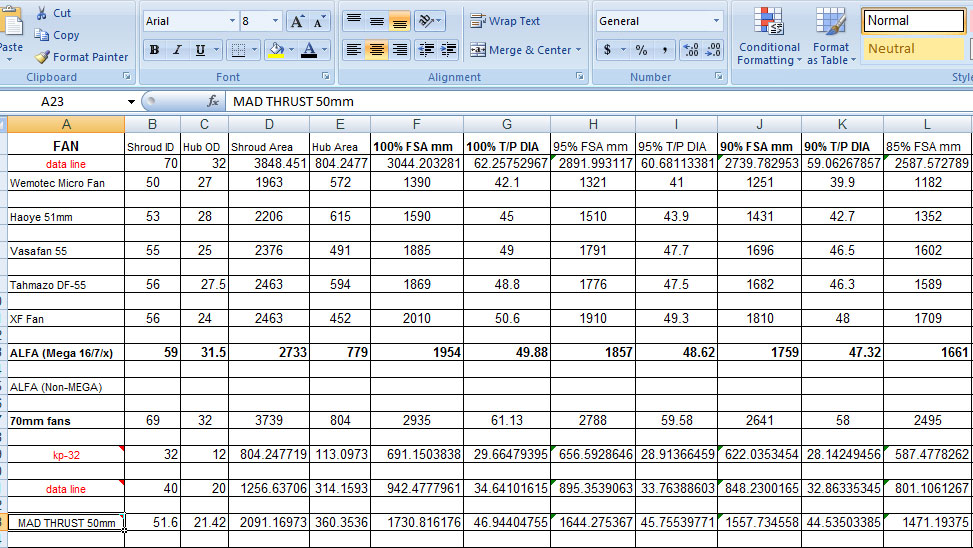Image resolution: width=973 pixels, height=548 pixels.
Task: Click the Shroud Area header cell
Action: pyautogui.click(x=269, y=146)
